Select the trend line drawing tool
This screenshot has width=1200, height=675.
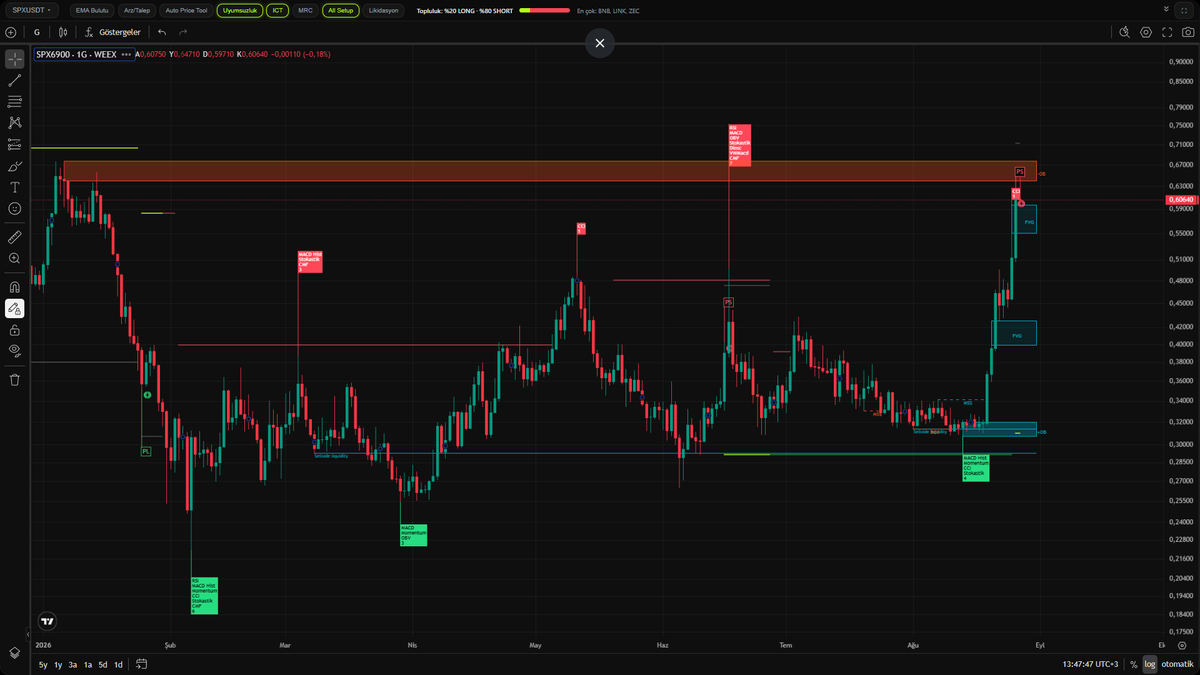click(x=15, y=80)
